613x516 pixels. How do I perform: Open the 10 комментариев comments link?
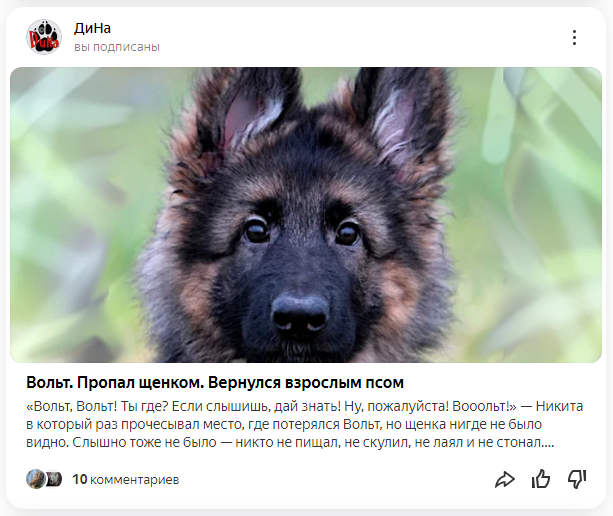(125, 479)
